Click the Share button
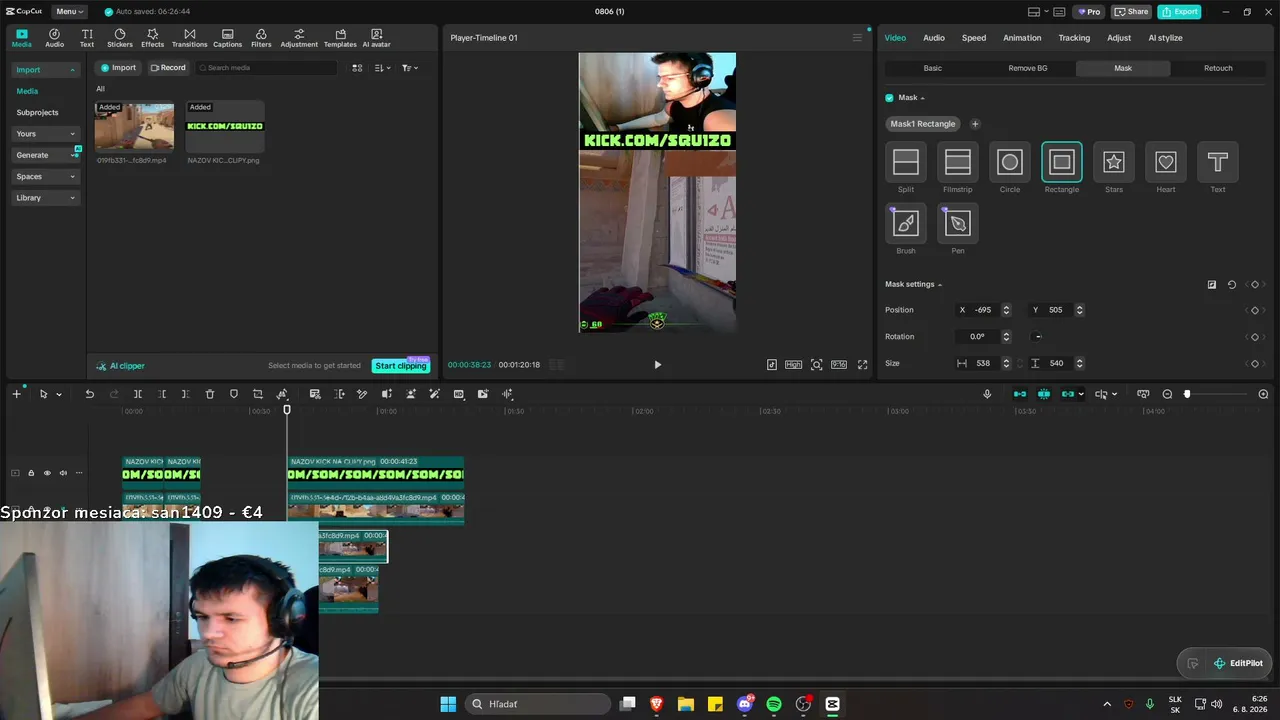 (1132, 12)
